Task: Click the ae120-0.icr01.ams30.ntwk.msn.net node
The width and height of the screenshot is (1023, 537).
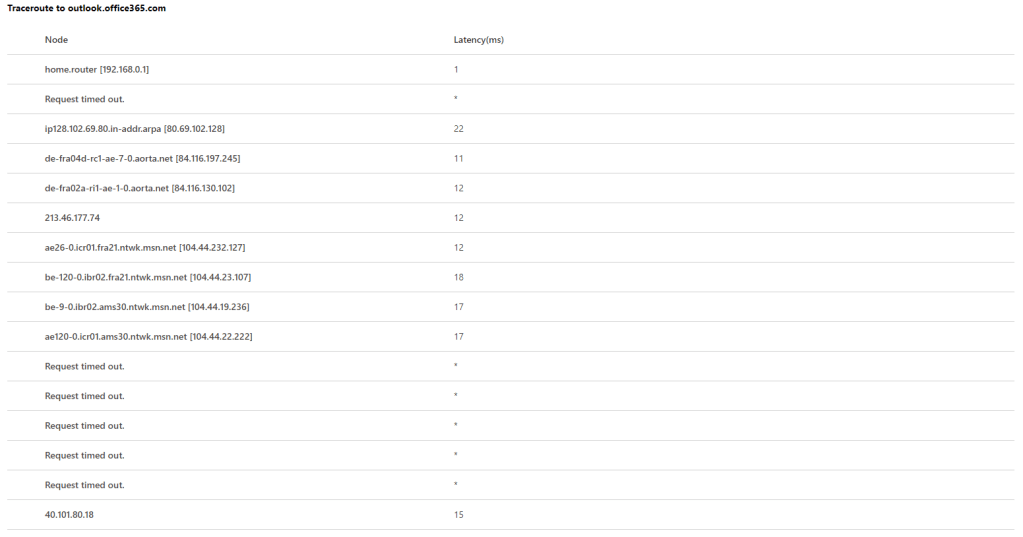Action: [x=148, y=337]
